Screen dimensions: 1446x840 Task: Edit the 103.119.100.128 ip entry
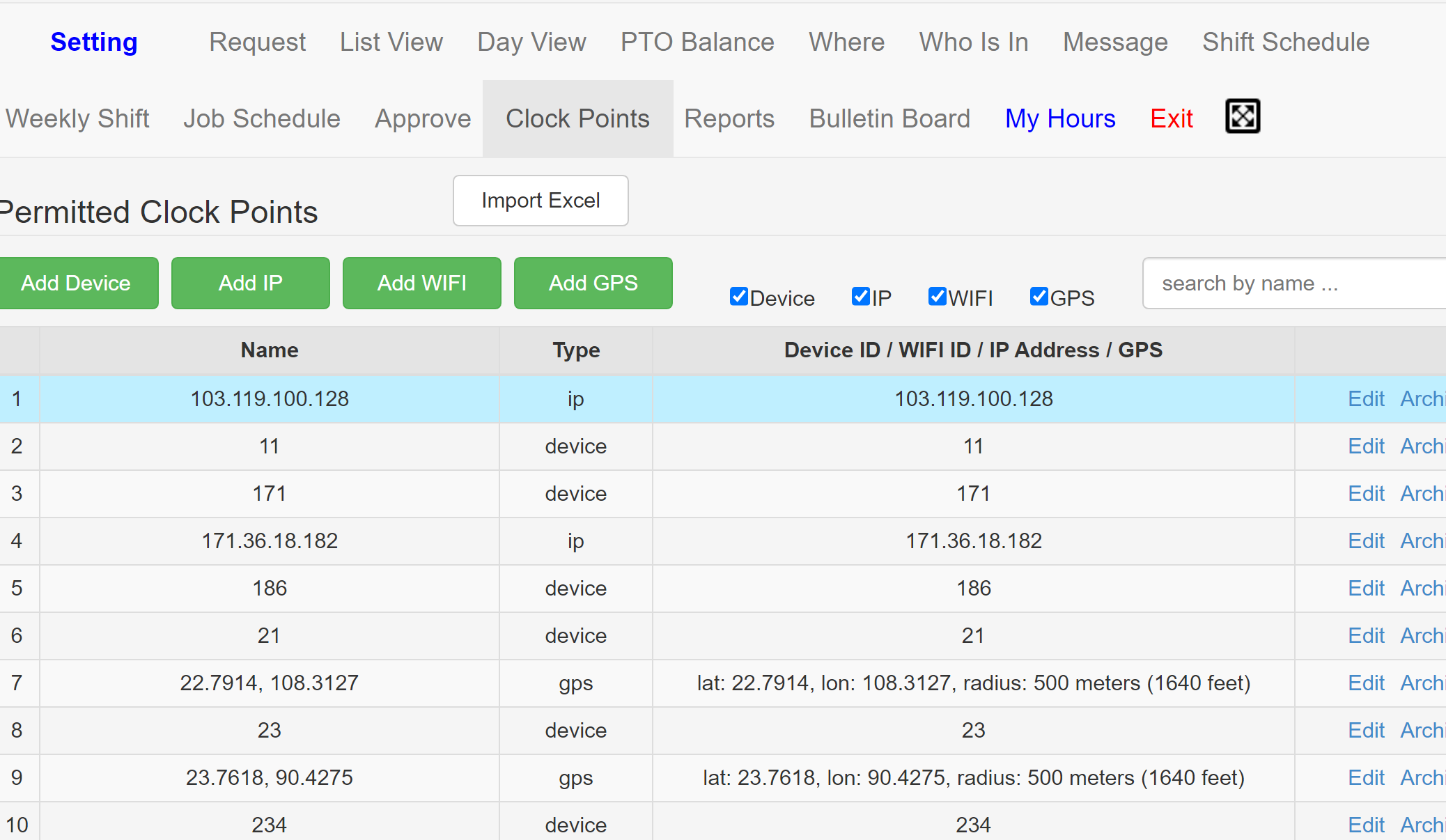pos(1365,398)
